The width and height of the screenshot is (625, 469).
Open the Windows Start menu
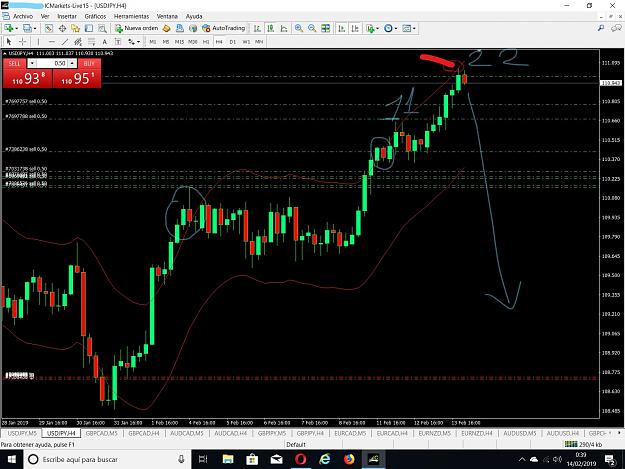[12, 459]
